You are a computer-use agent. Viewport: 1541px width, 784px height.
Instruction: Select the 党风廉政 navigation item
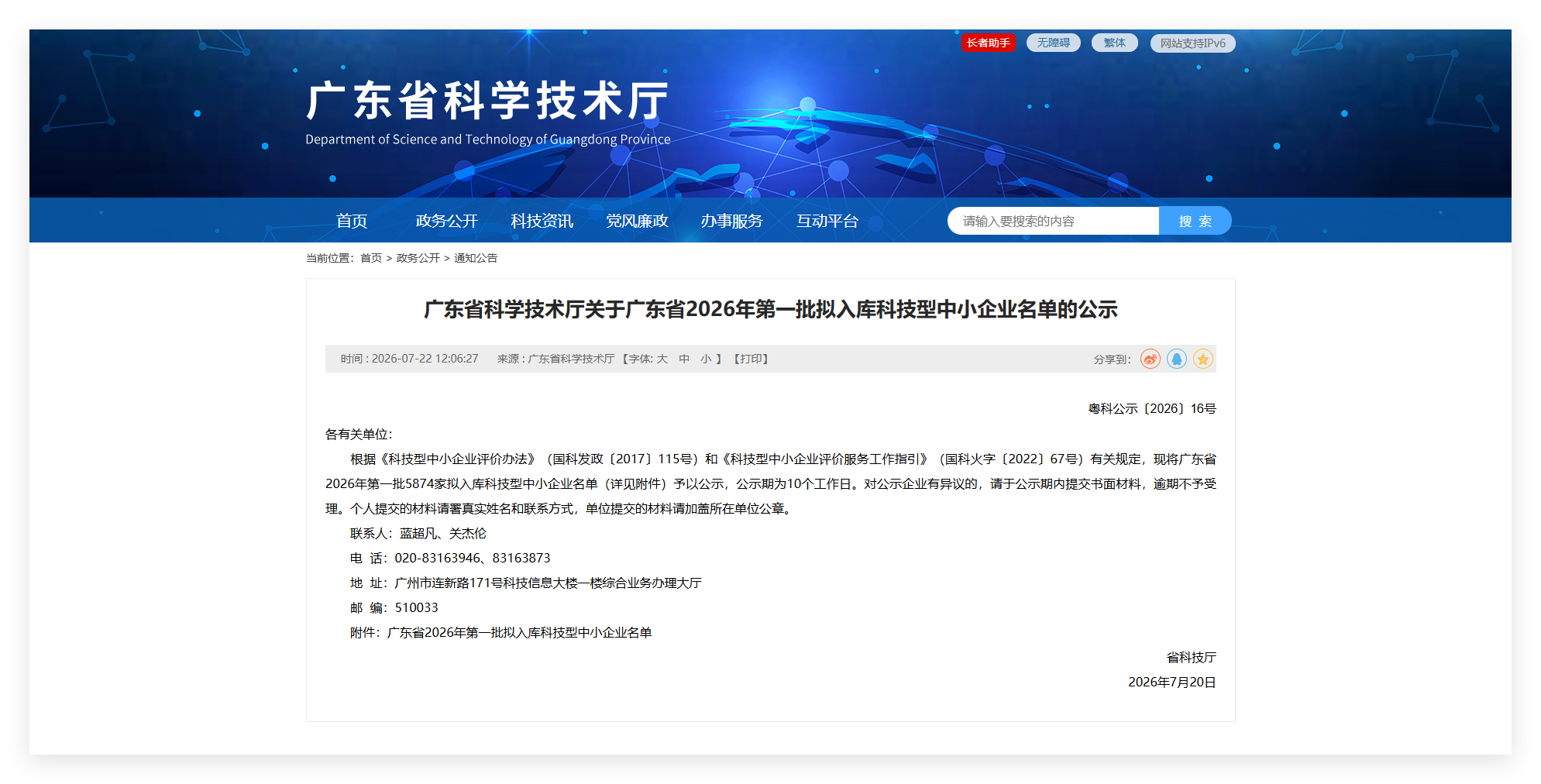637,221
